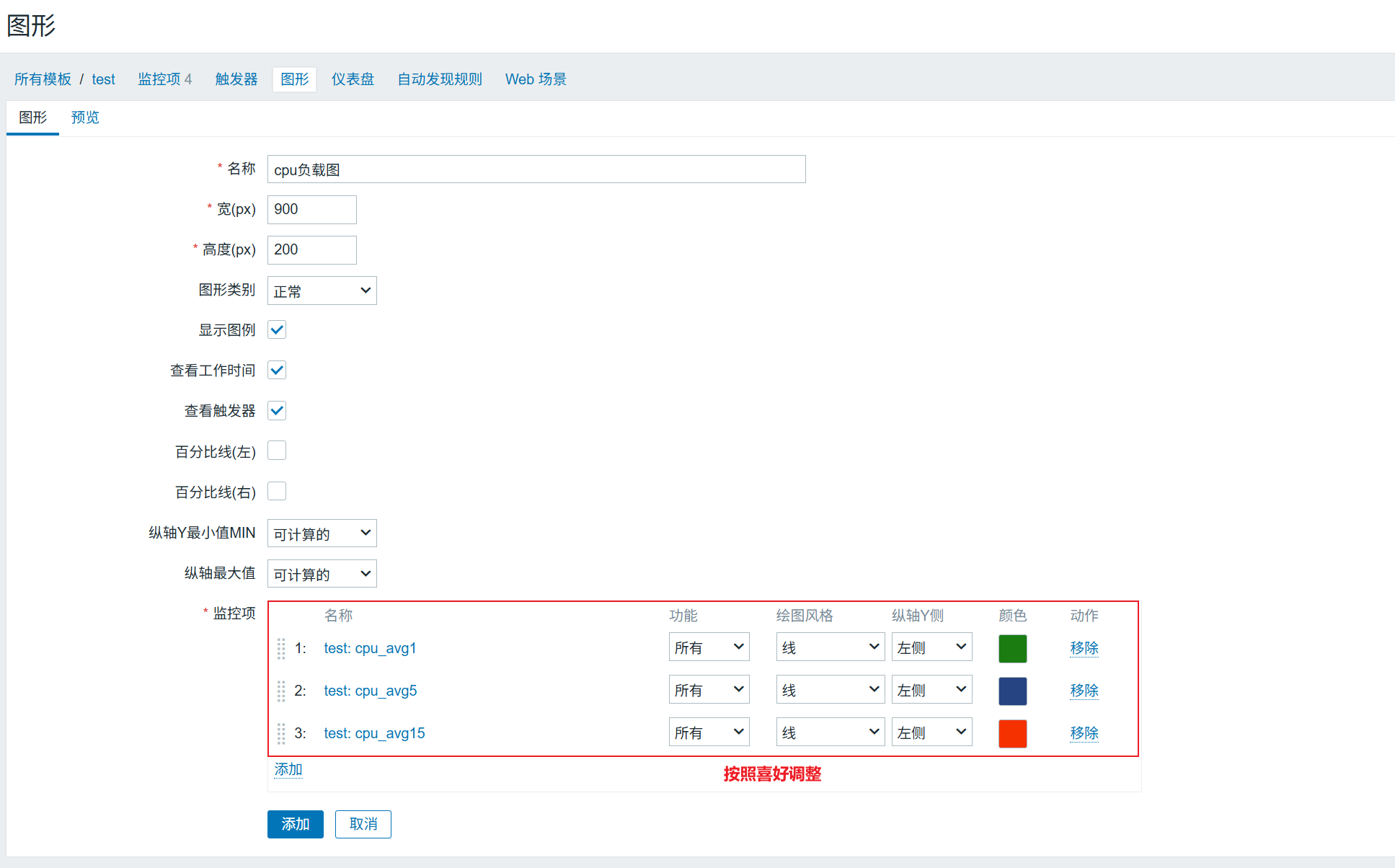This screenshot has height=868, width=1395.
Task: Click the 名称 input field
Action: (536, 169)
